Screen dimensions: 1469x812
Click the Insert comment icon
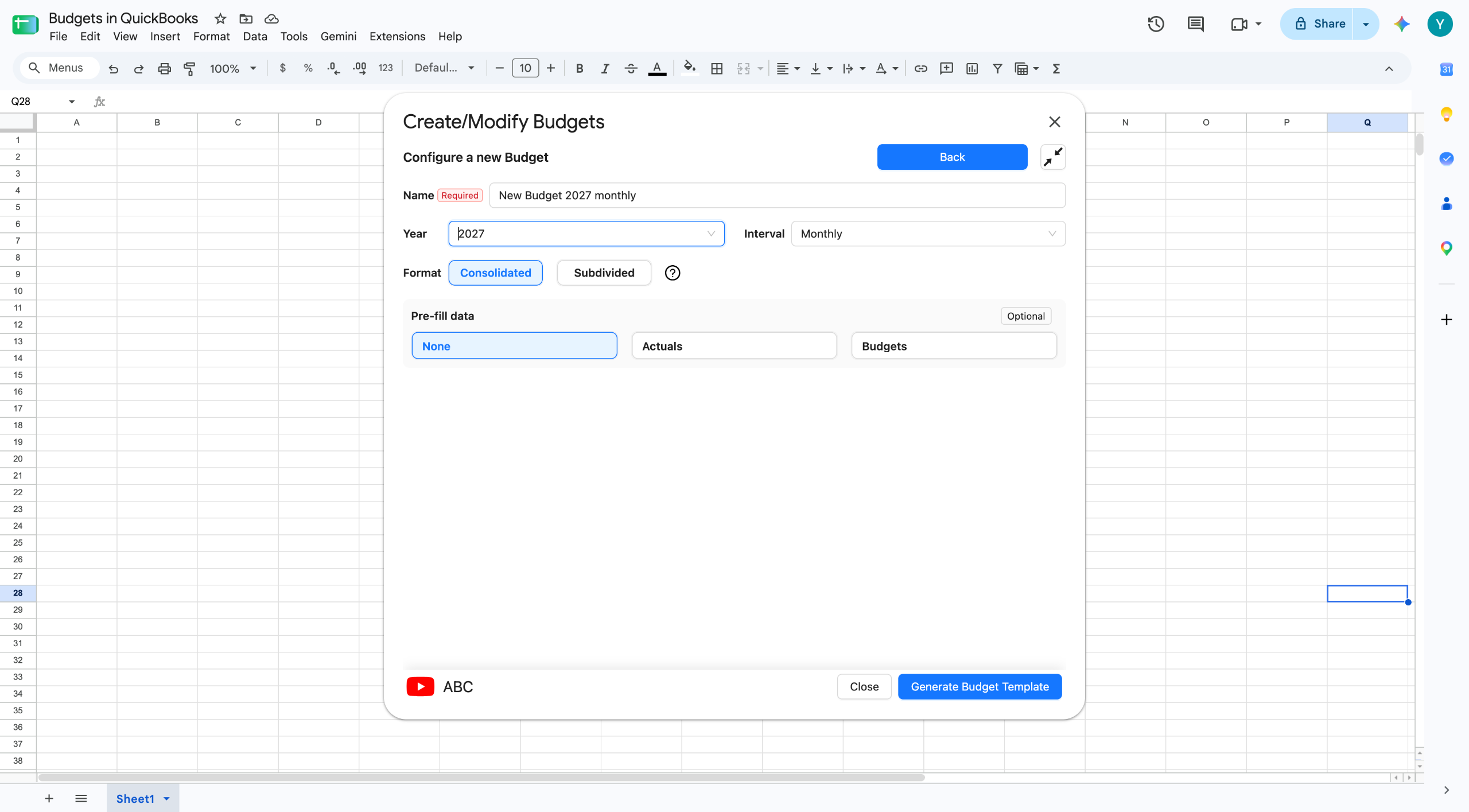(946, 68)
